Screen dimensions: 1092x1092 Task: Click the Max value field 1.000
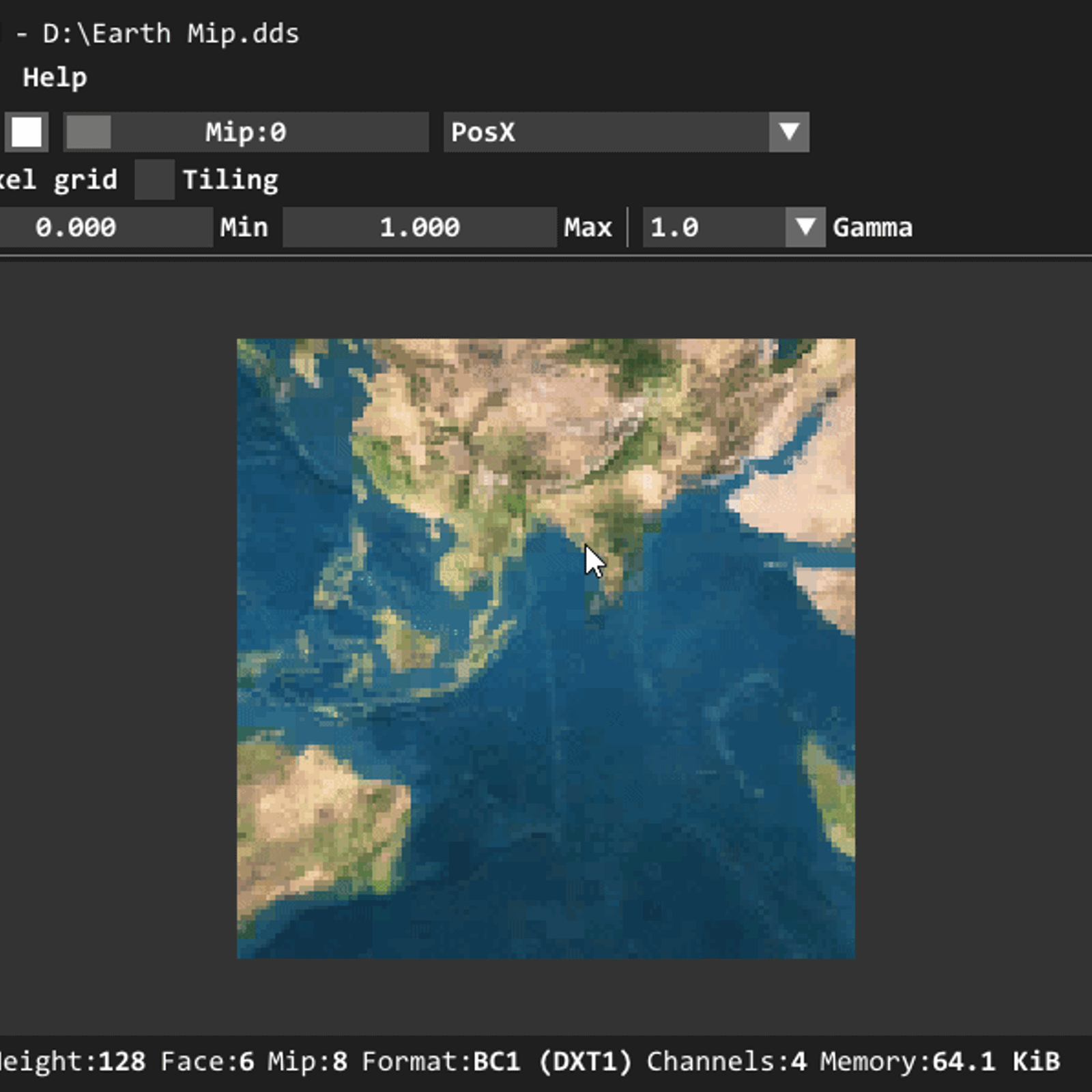pos(420,227)
